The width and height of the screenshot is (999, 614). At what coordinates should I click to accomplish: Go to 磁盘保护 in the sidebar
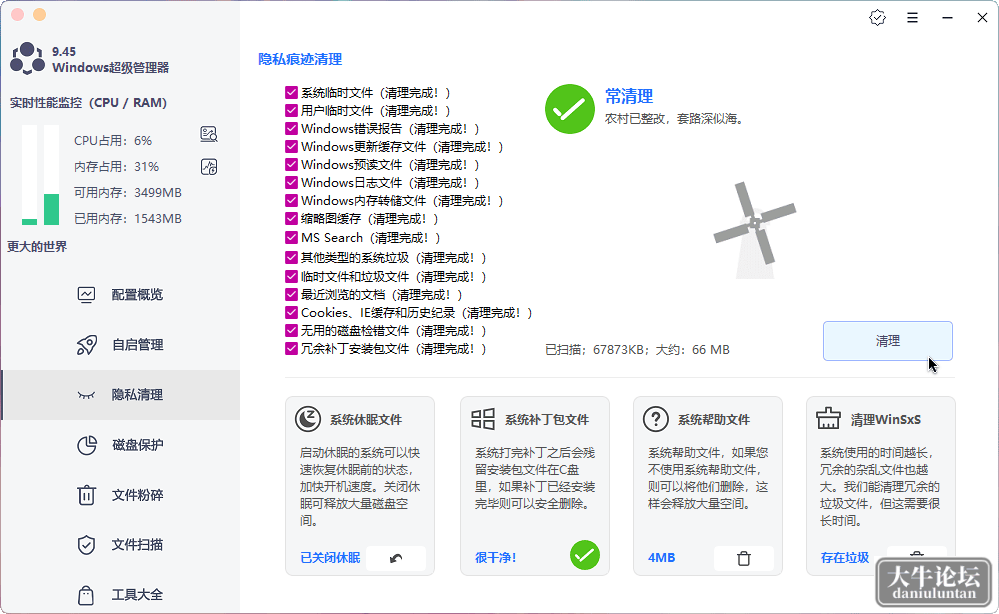coord(121,445)
